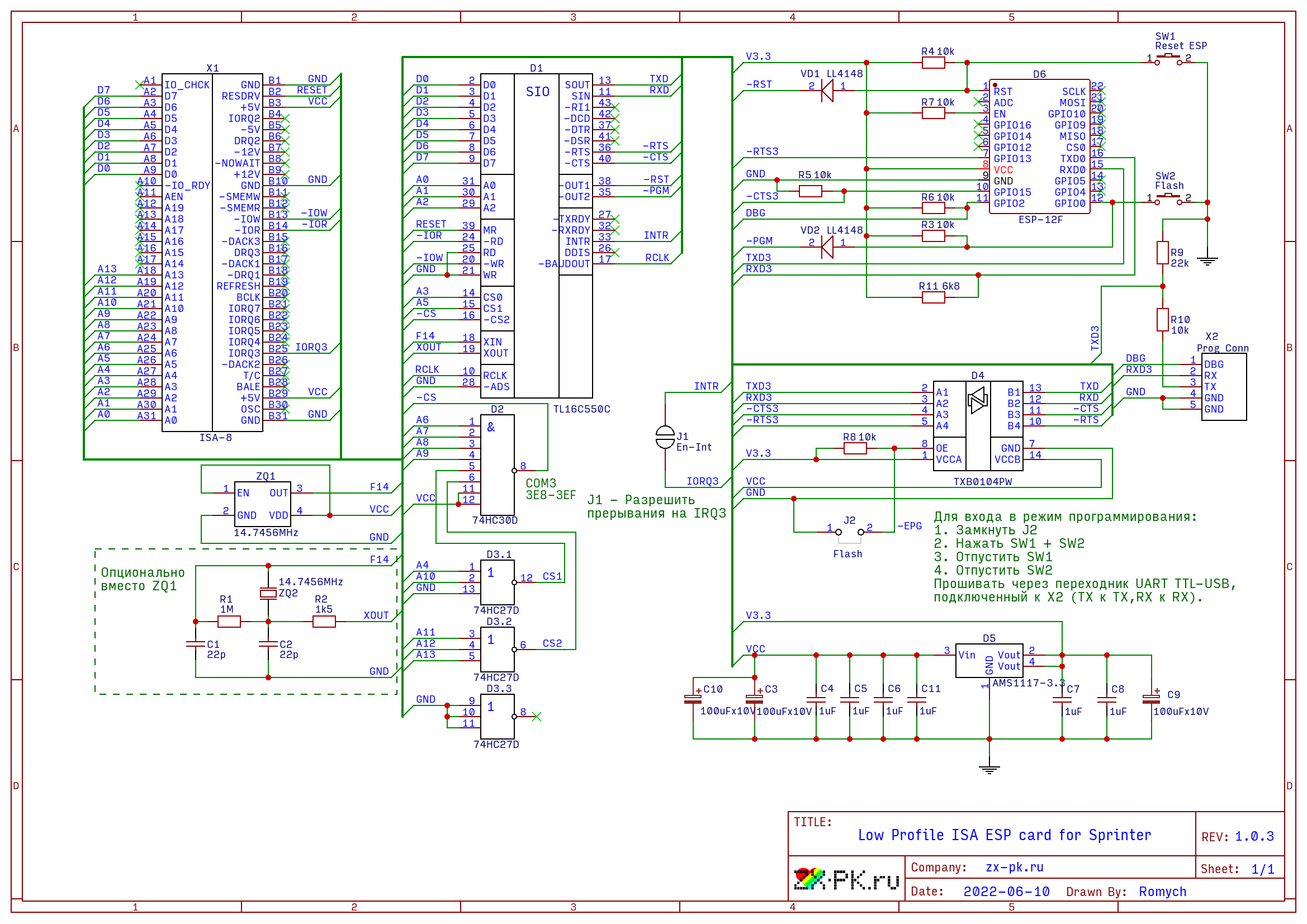Select the VD1 LL4148 diode symbol
The image size is (1307, 924).
click(x=827, y=91)
